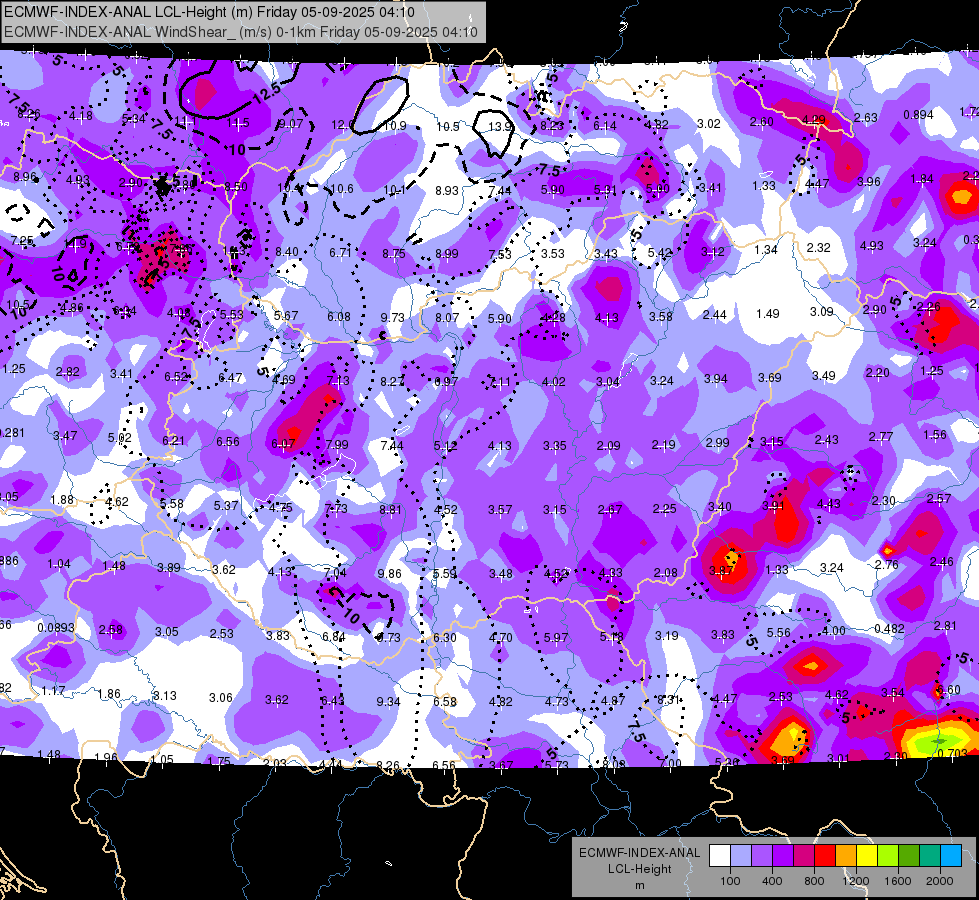This screenshot has width=979, height=900.
Task: Click the wind shear value 6.60
Action: coord(948,690)
